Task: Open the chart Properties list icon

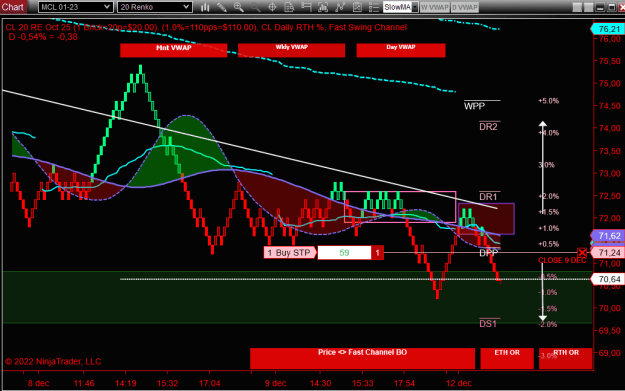Action: (x=373, y=7)
